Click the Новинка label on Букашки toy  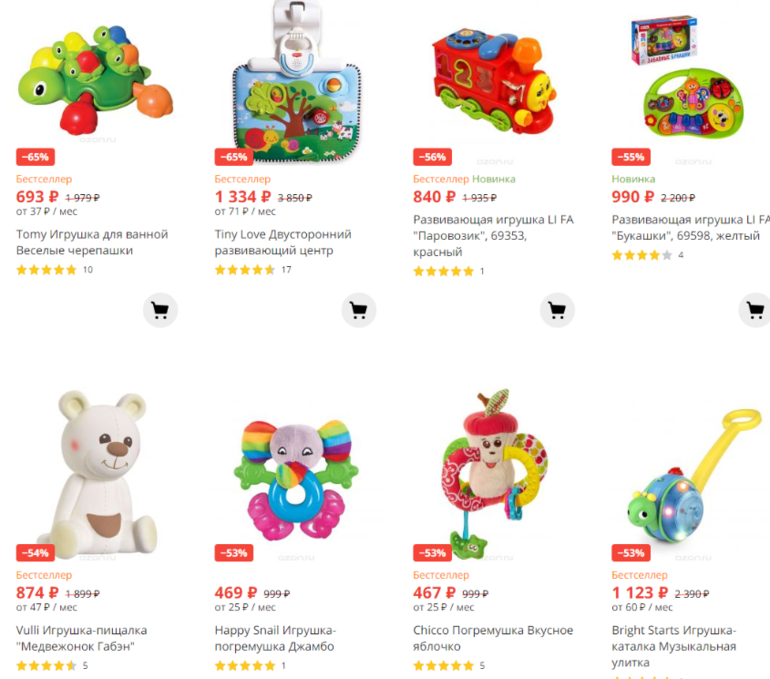click(633, 179)
